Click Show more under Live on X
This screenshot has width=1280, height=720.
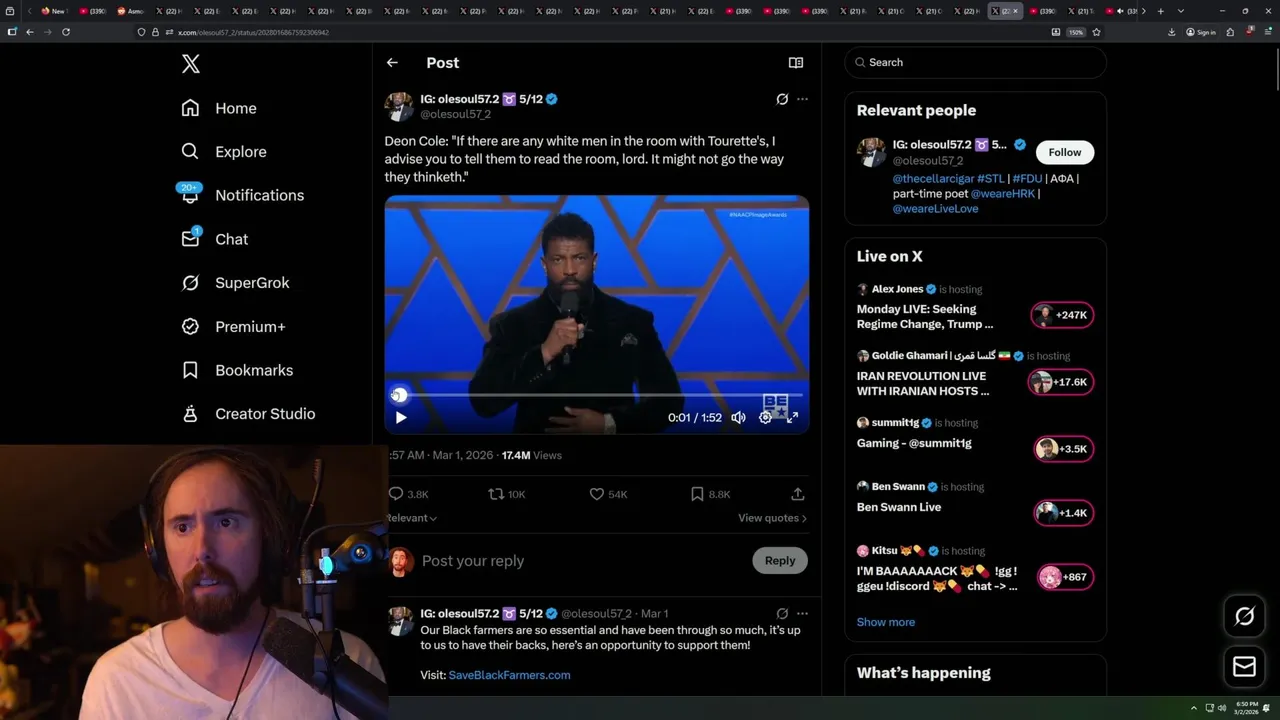[885, 622]
